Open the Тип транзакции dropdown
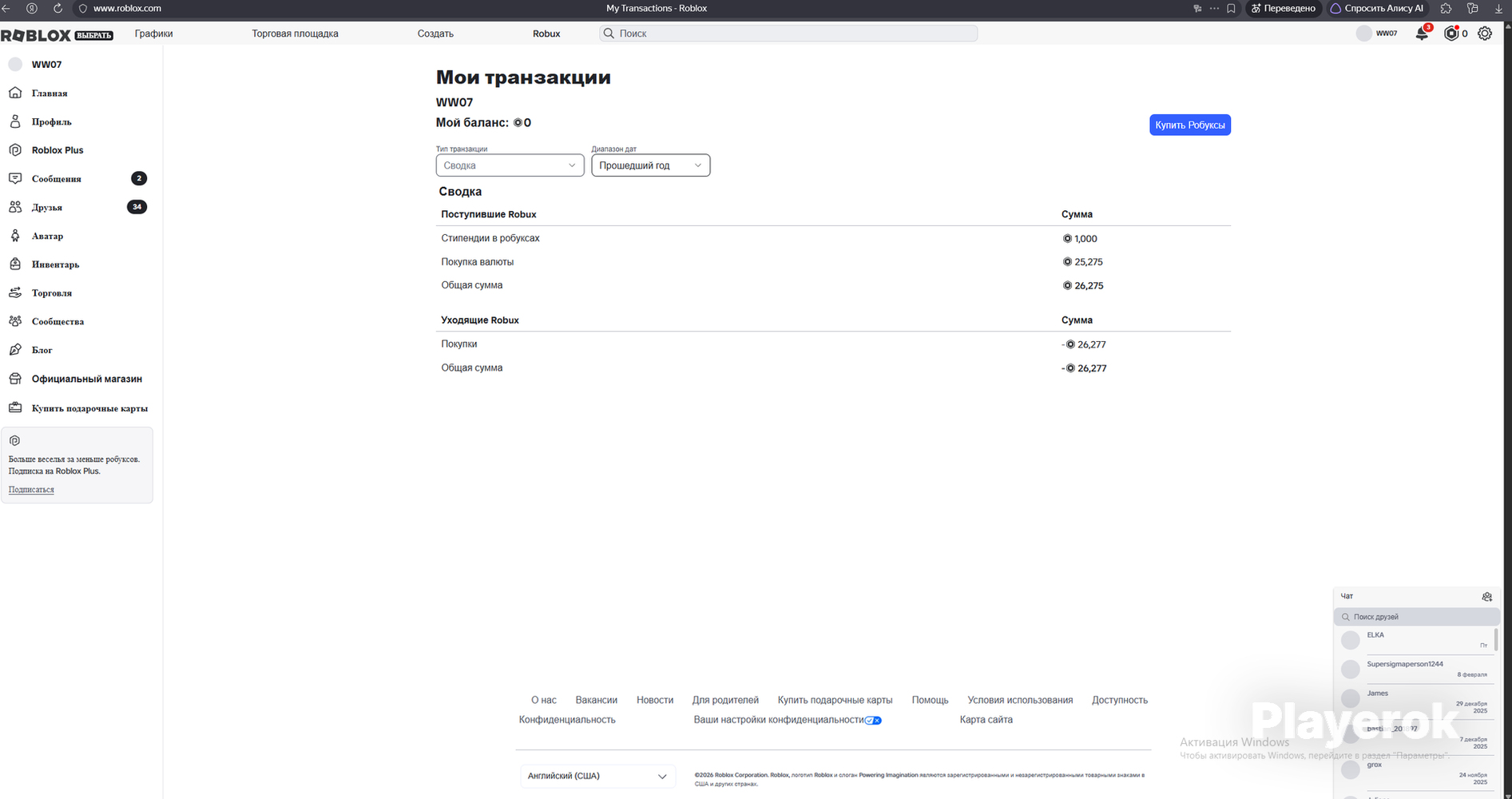The height and width of the screenshot is (799, 1512). [x=510, y=165]
